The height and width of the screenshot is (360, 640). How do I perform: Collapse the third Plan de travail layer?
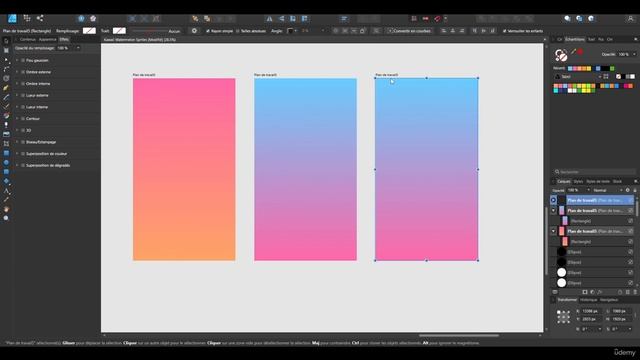tap(553, 231)
